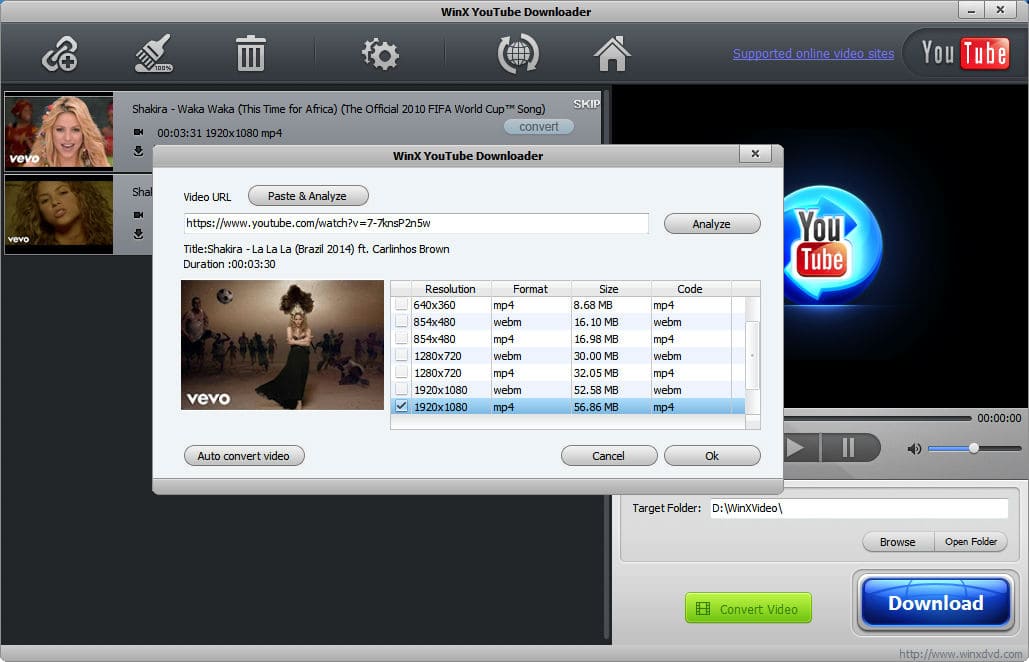Go to the home page icon
The height and width of the screenshot is (662, 1029).
point(612,54)
